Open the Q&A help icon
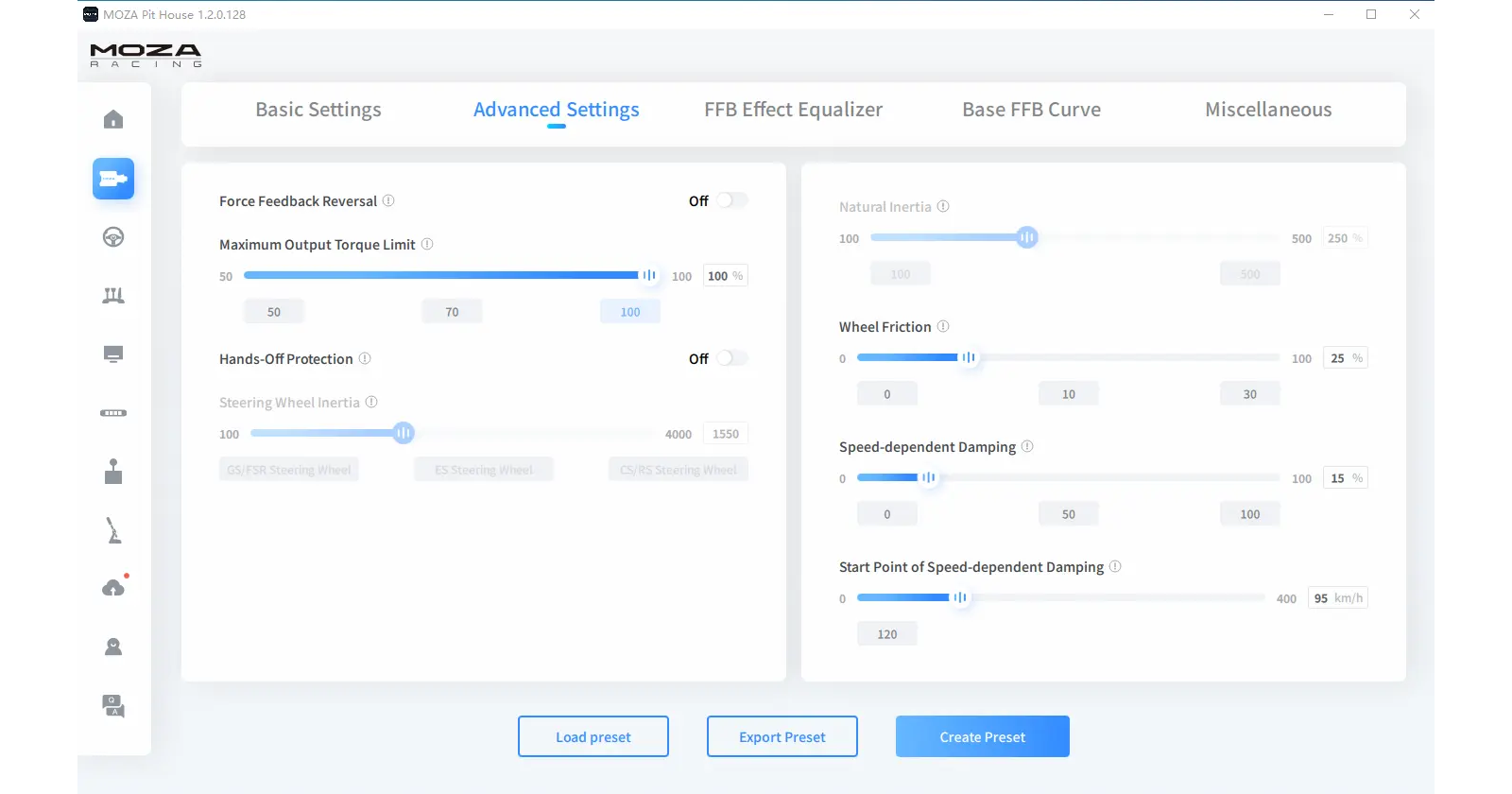 coord(113,706)
